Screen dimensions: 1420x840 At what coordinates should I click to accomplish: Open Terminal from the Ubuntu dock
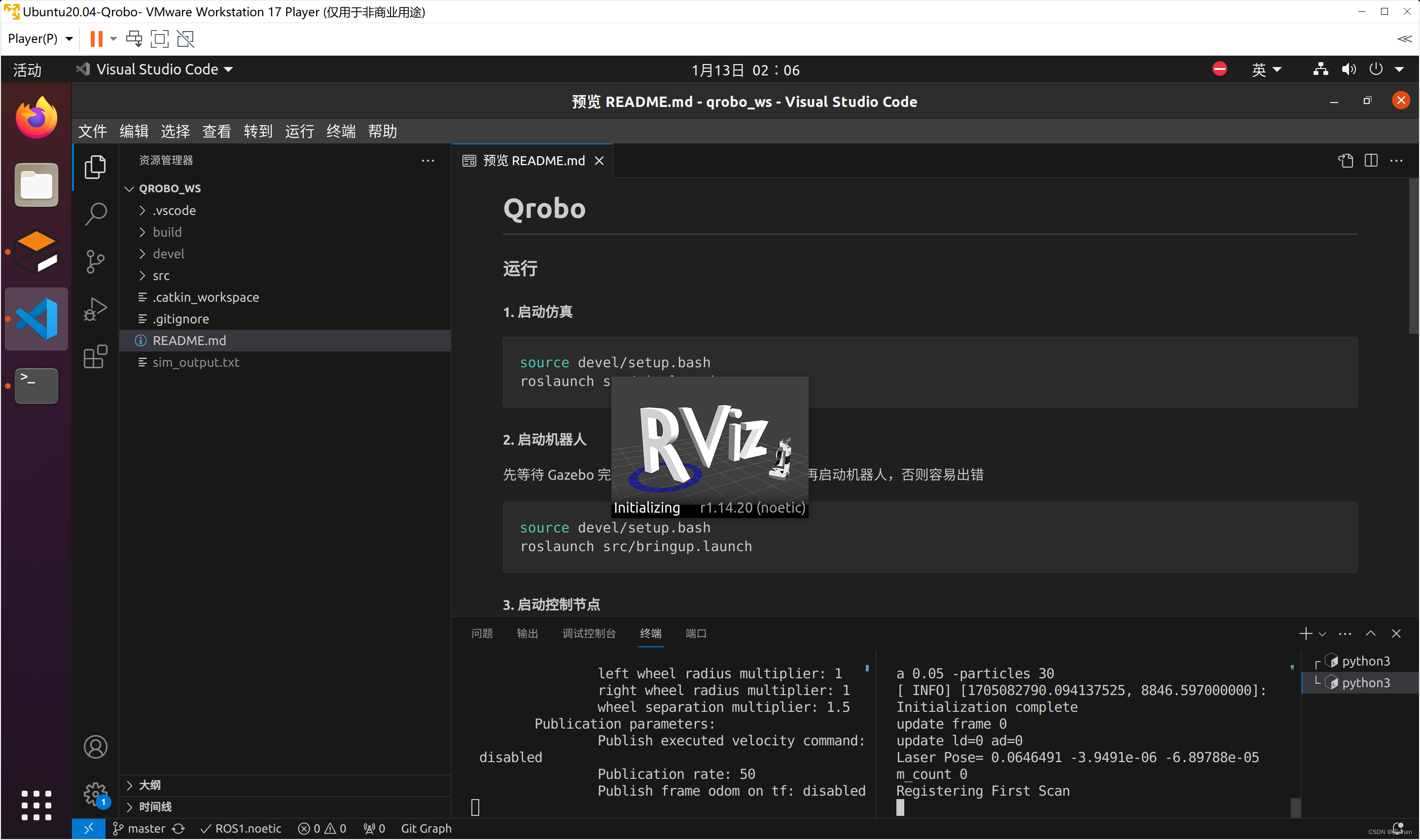36,385
